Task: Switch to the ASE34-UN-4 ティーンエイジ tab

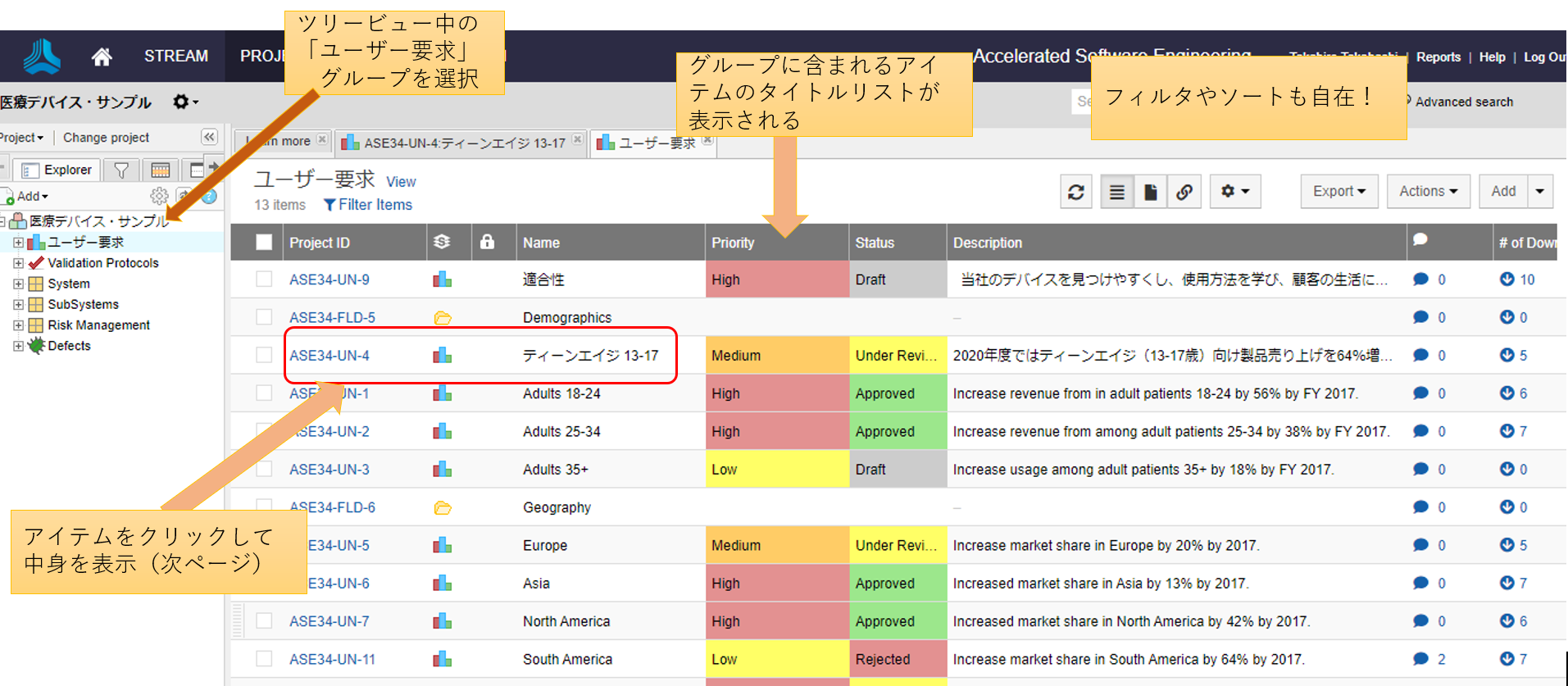Action: [x=463, y=143]
